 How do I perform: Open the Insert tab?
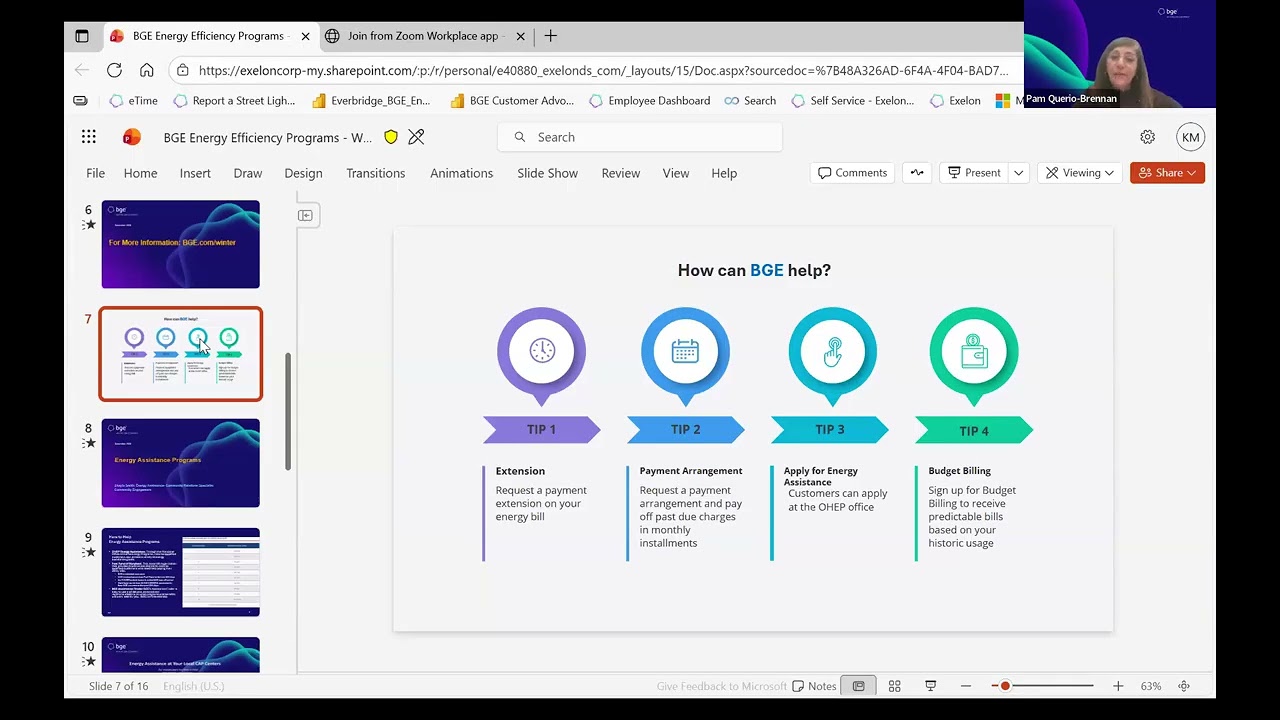[195, 173]
